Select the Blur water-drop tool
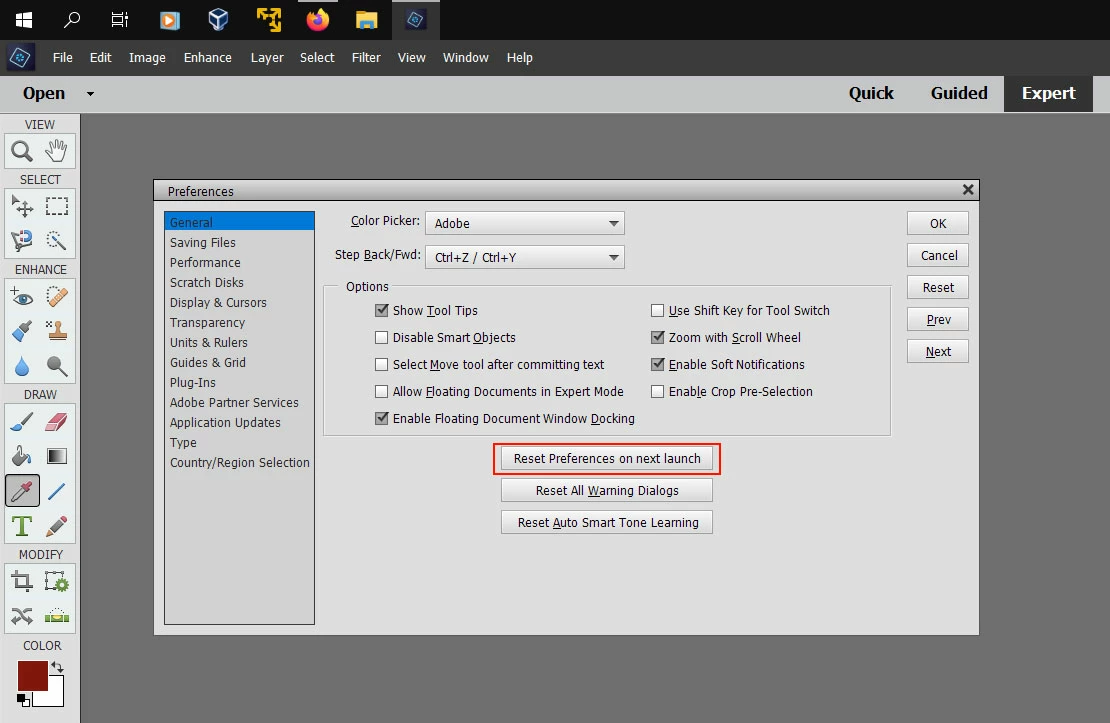The width and height of the screenshot is (1110, 723). [x=22, y=365]
